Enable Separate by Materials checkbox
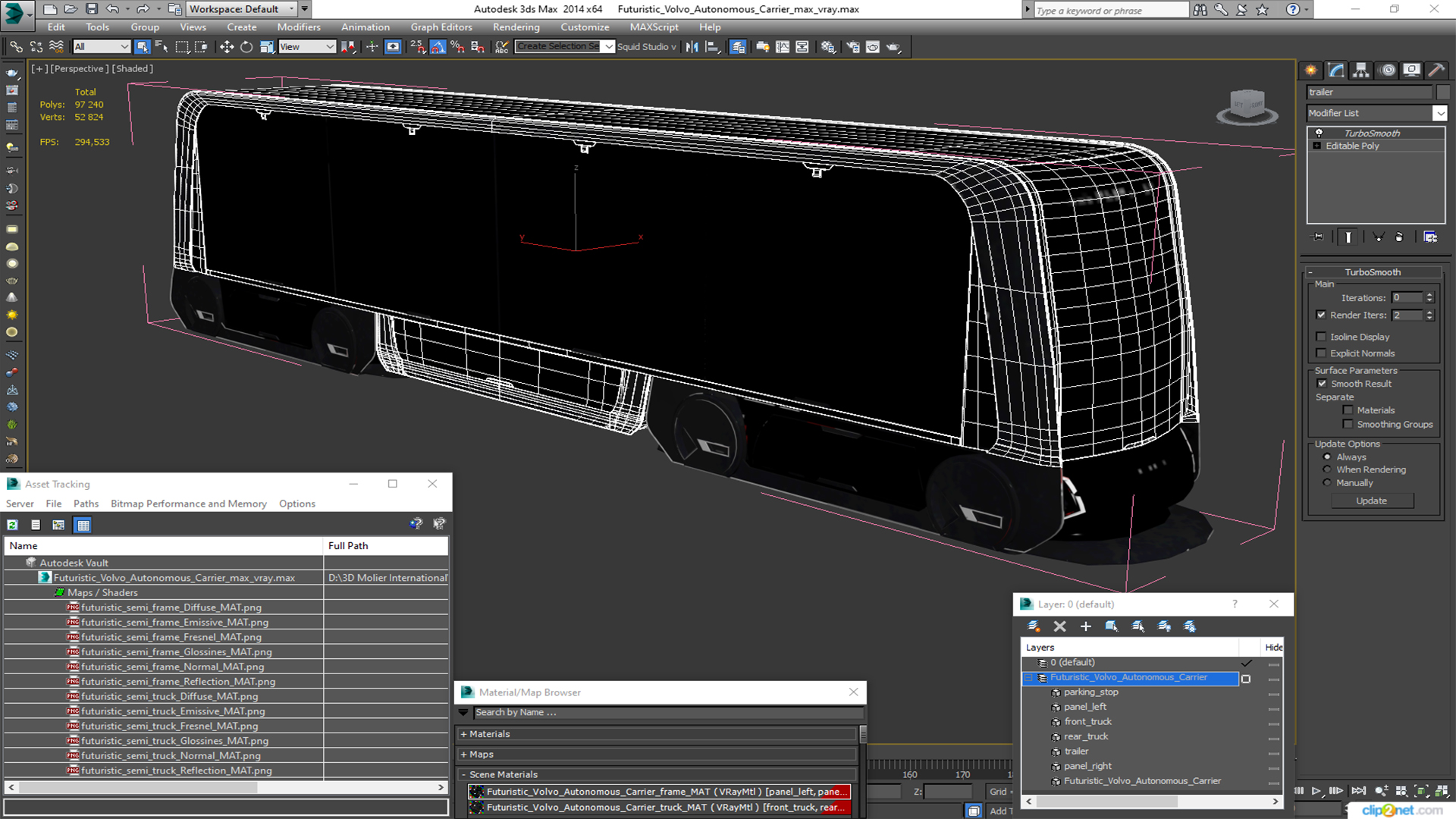Image resolution: width=1456 pixels, height=819 pixels. click(x=1348, y=410)
